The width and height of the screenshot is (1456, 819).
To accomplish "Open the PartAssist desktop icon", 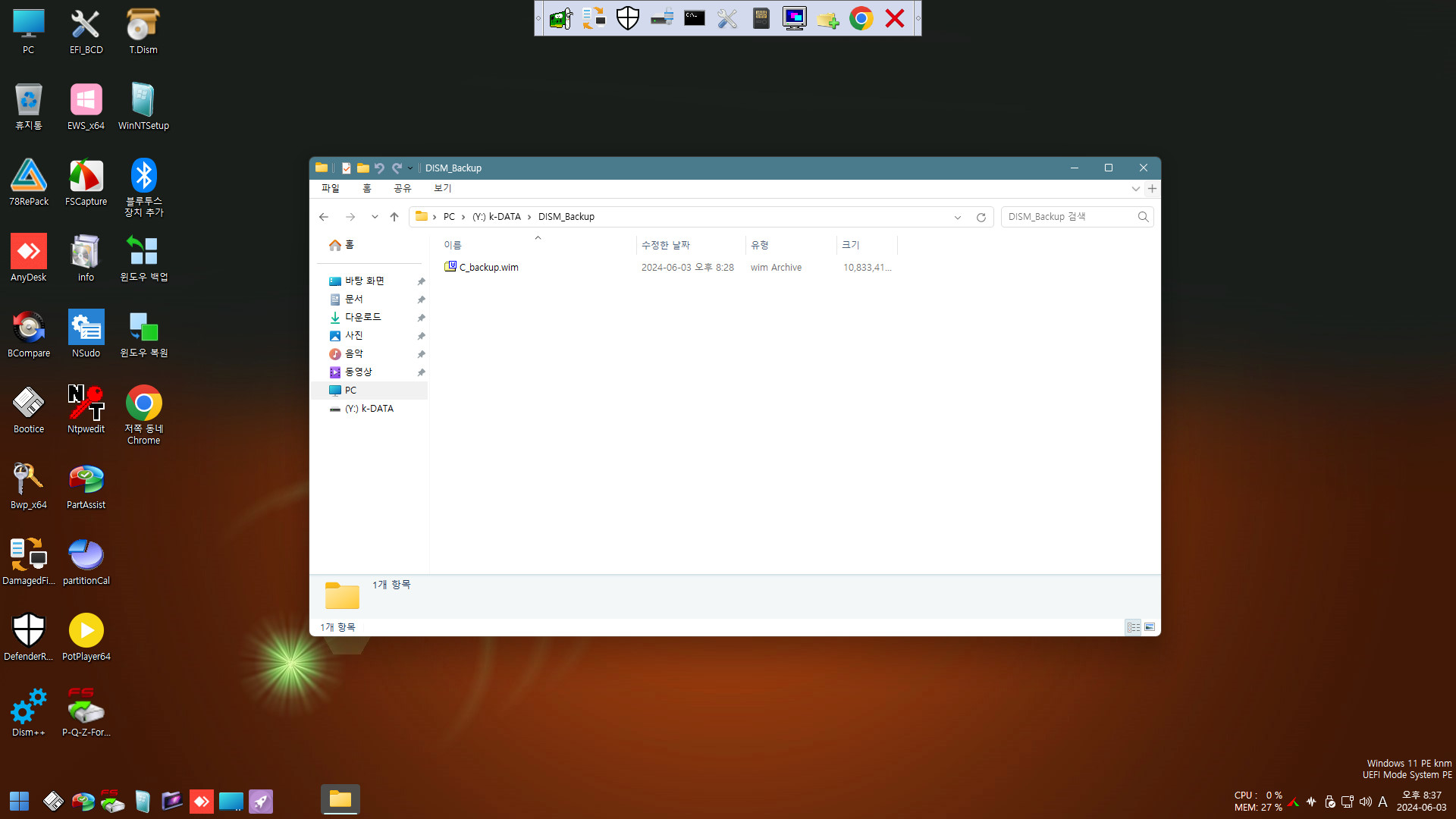I will 86,486.
